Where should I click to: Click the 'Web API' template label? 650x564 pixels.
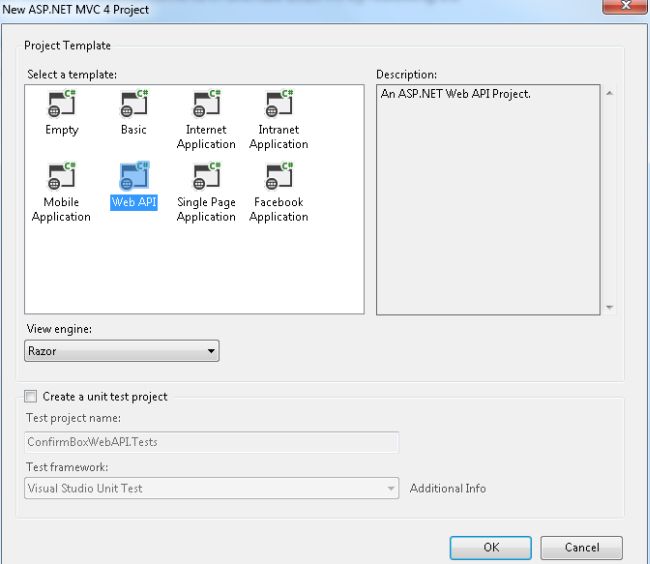(134, 202)
